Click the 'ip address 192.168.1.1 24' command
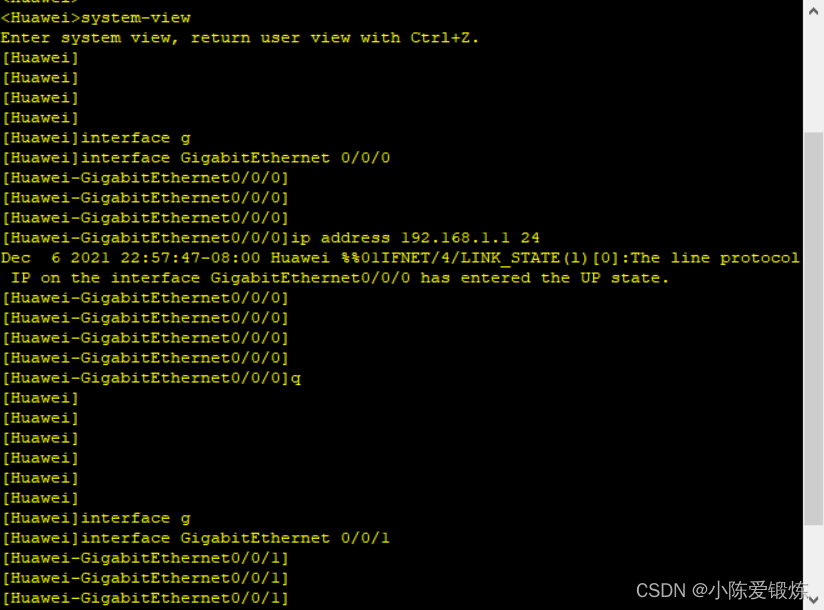This screenshot has width=824, height=610. coord(415,238)
